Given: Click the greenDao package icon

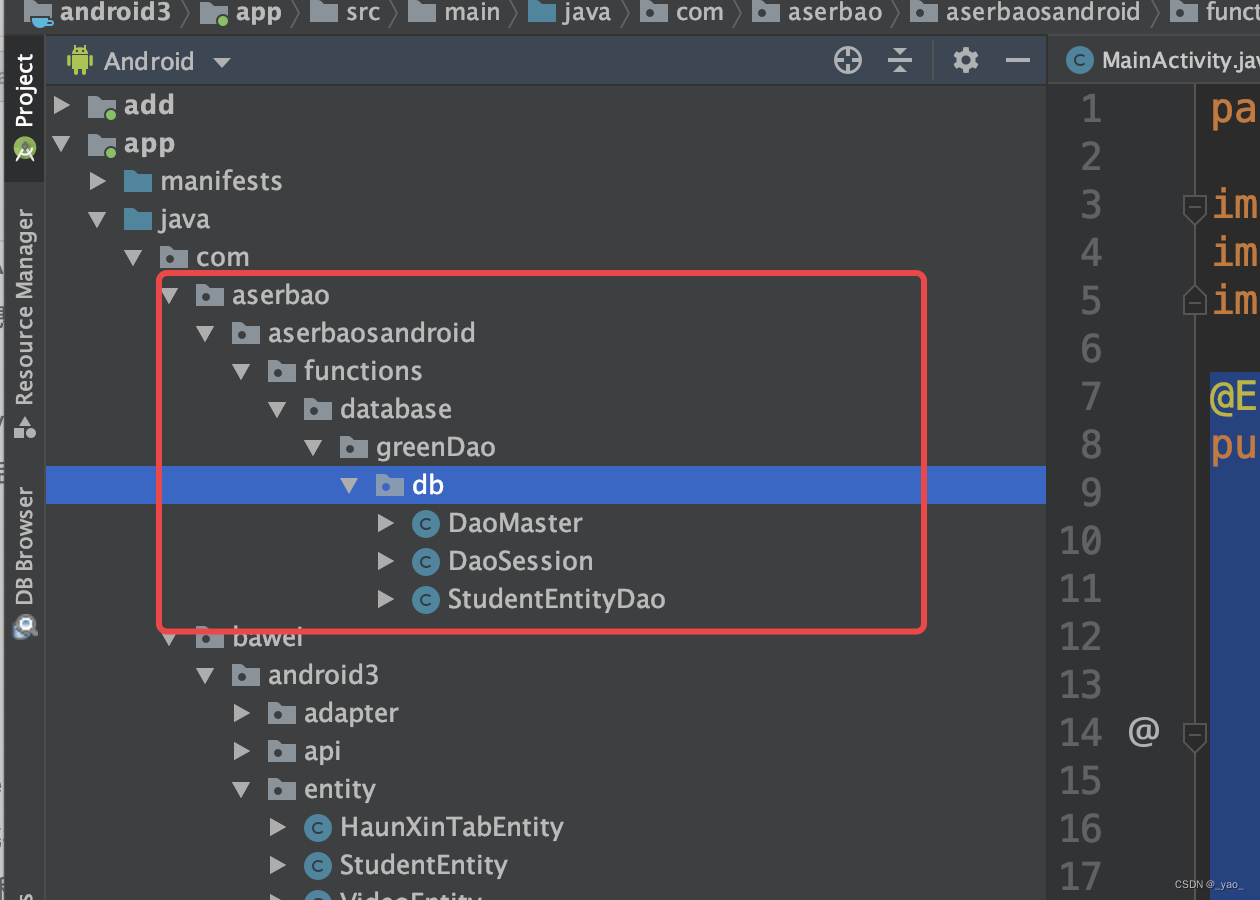Looking at the screenshot, I should coord(353,447).
